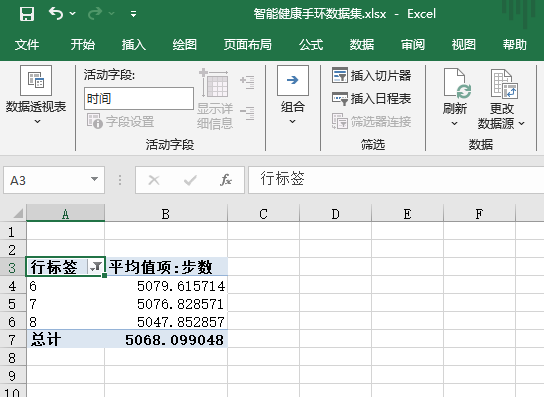Go to the 公式 tab
The width and height of the screenshot is (544, 397).
(x=311, y=45)
